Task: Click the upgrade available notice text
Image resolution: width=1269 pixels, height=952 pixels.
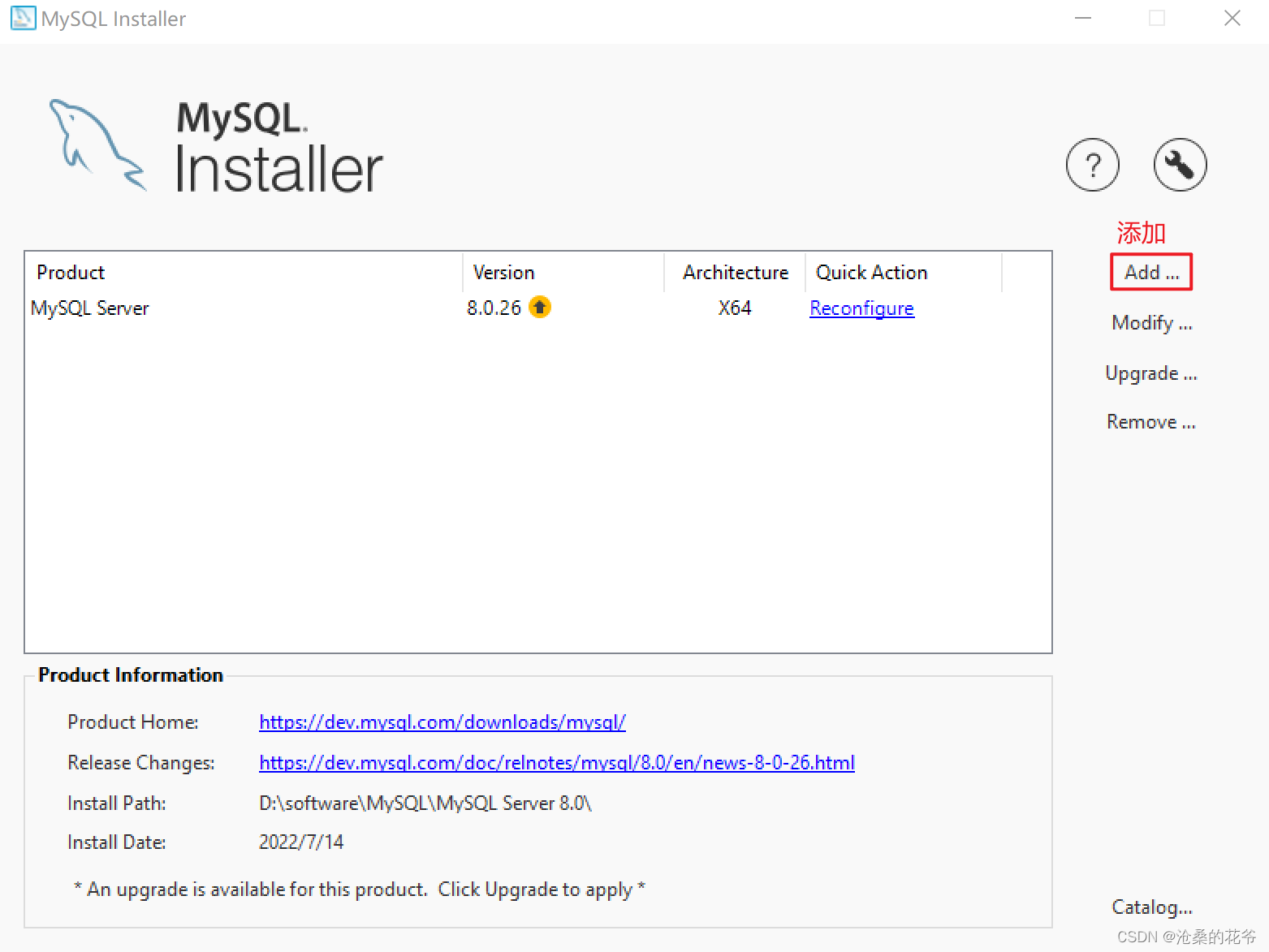Action: (x=360, y=890)
